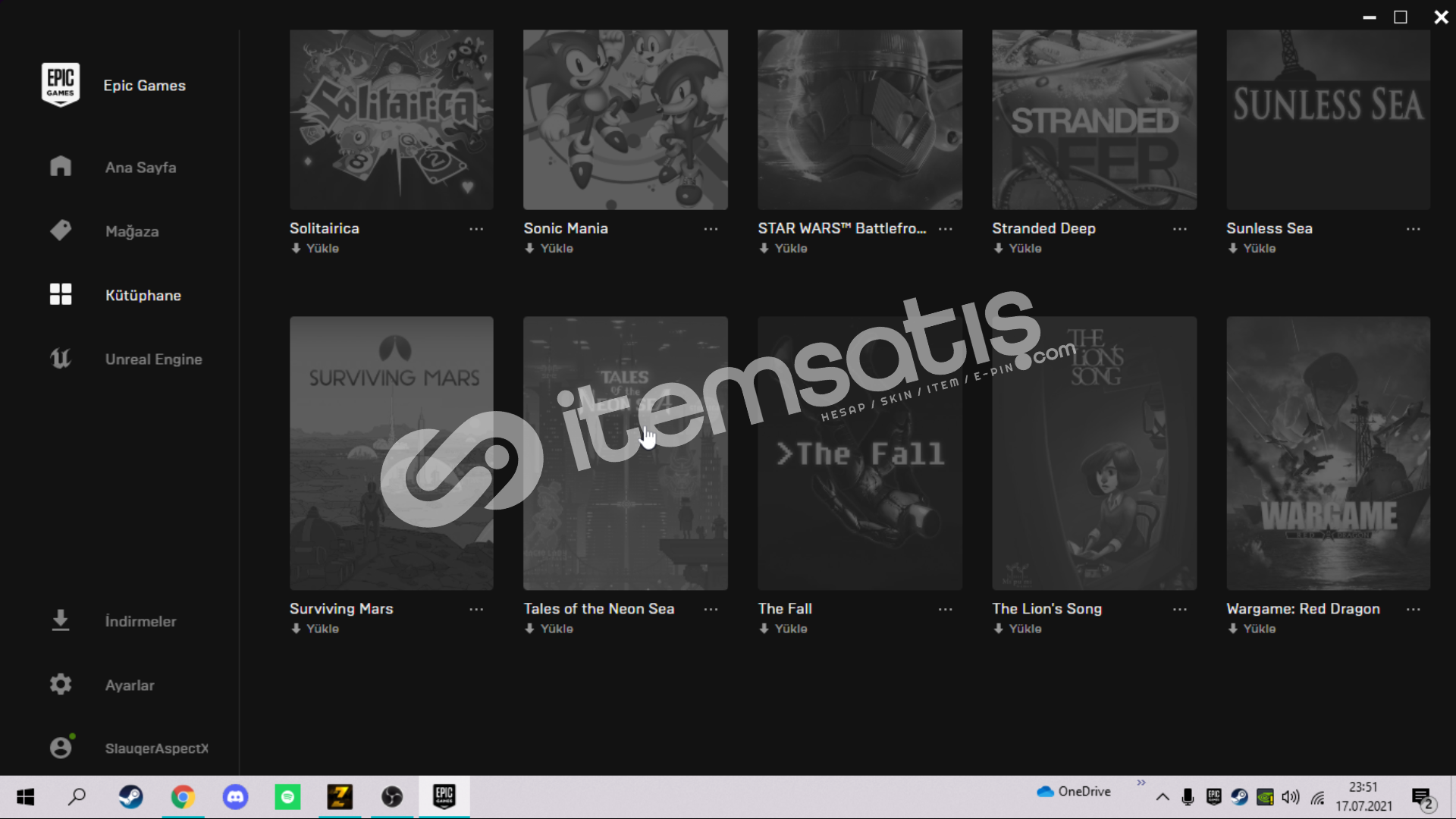Open Discord from the taskbar
Viewport: 1456px width, 819px height.
235,797
